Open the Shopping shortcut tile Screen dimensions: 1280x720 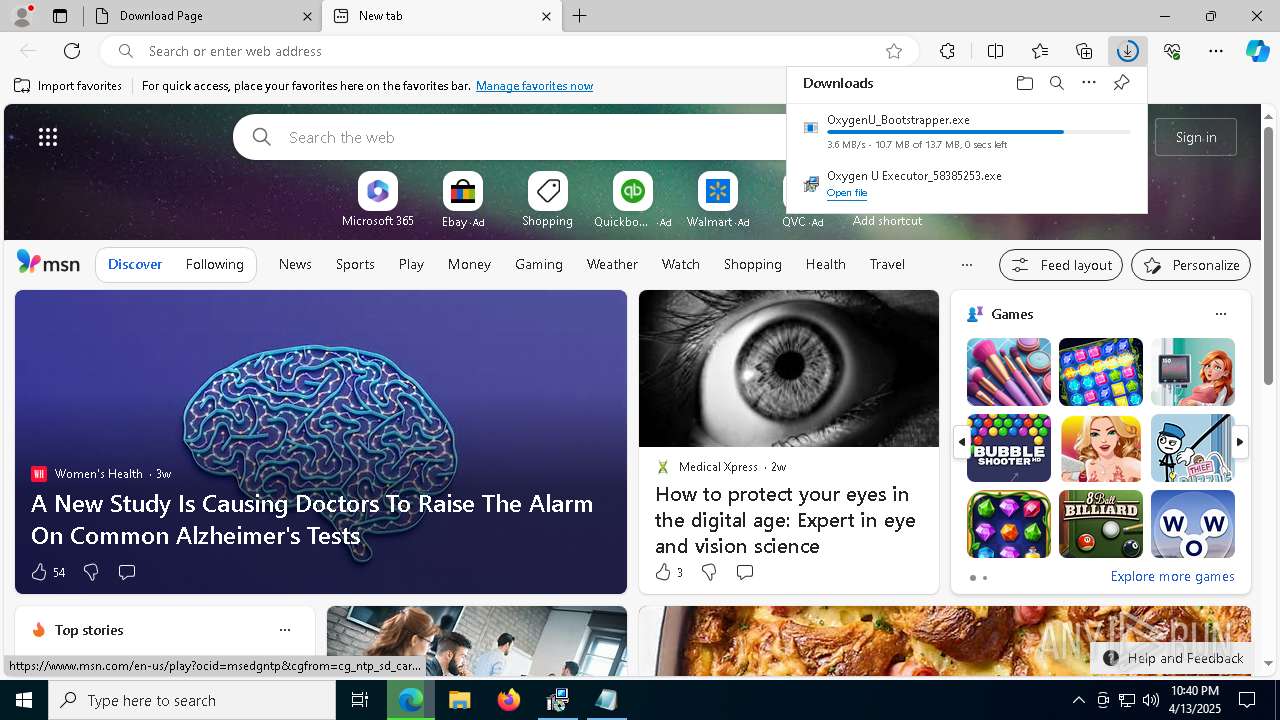(547, 200)
